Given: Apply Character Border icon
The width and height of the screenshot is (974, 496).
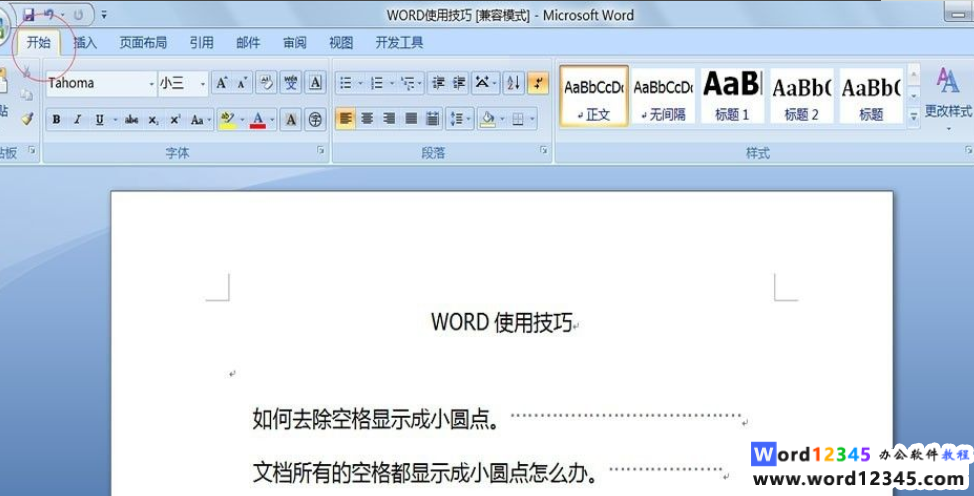Looking at the screenshot, I should (316, 83).
